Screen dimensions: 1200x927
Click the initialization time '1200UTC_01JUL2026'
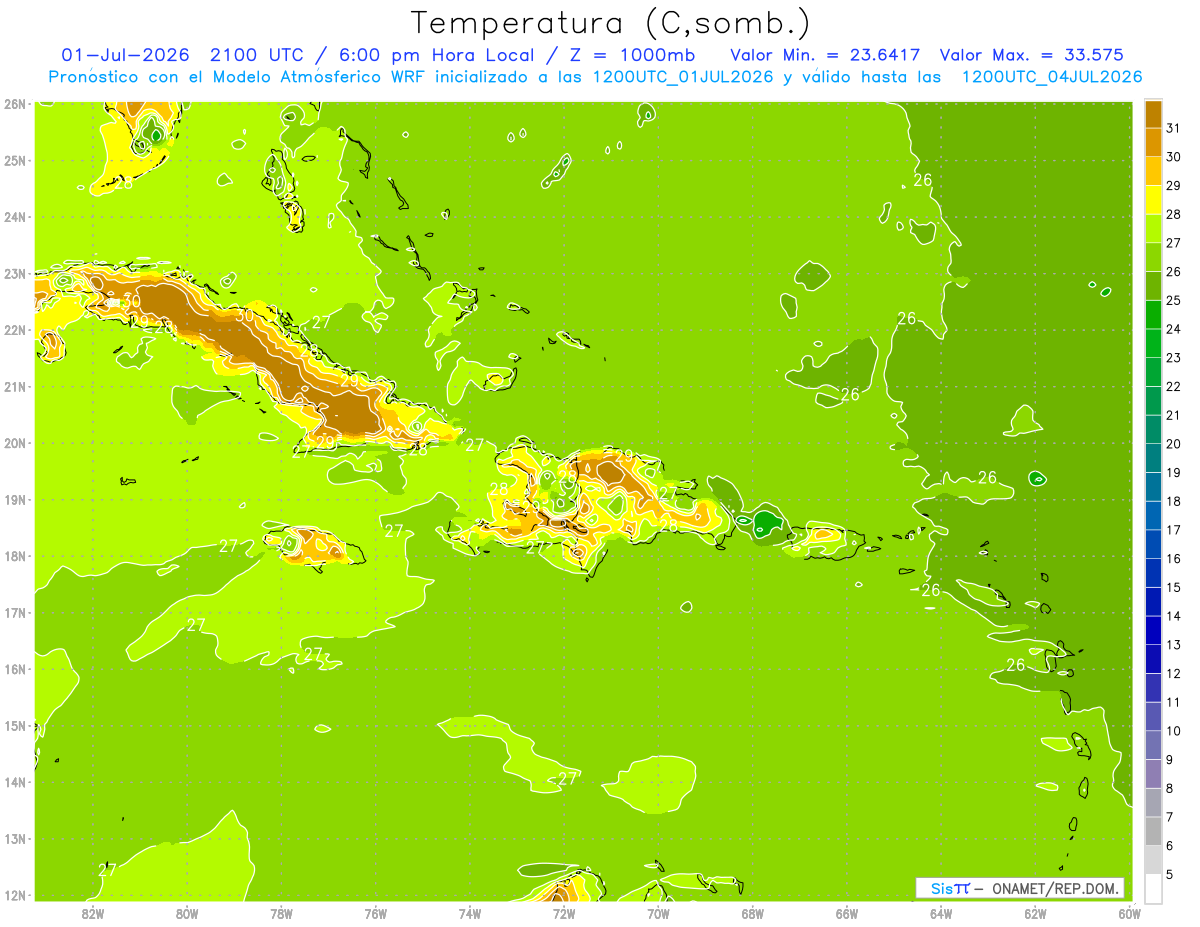tap(683, 77)
